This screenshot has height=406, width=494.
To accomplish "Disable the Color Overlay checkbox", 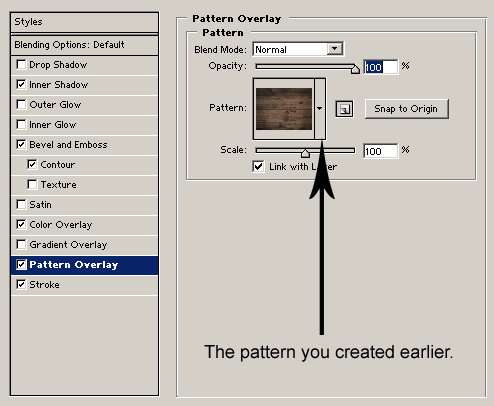I will [x=21, y=224].
